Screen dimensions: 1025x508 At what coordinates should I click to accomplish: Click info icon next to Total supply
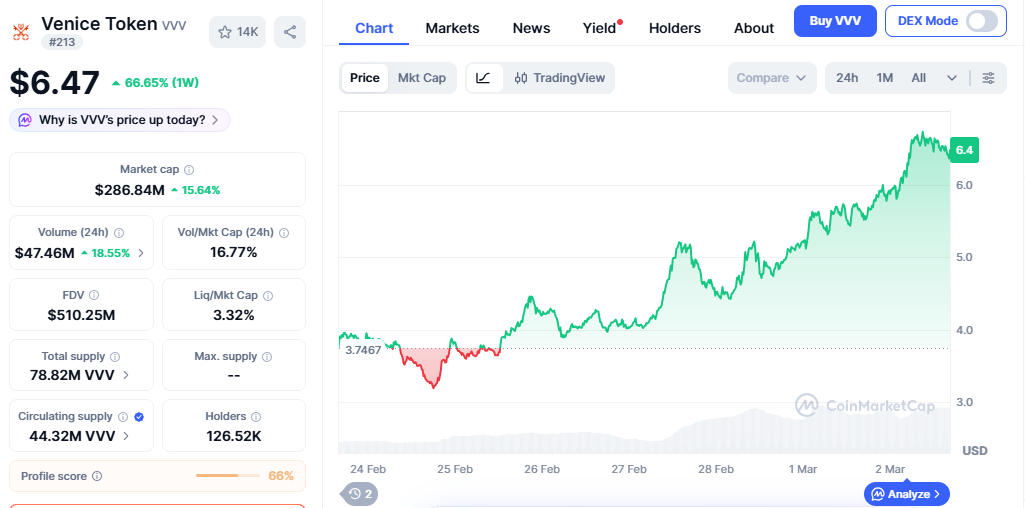point(115,357)
